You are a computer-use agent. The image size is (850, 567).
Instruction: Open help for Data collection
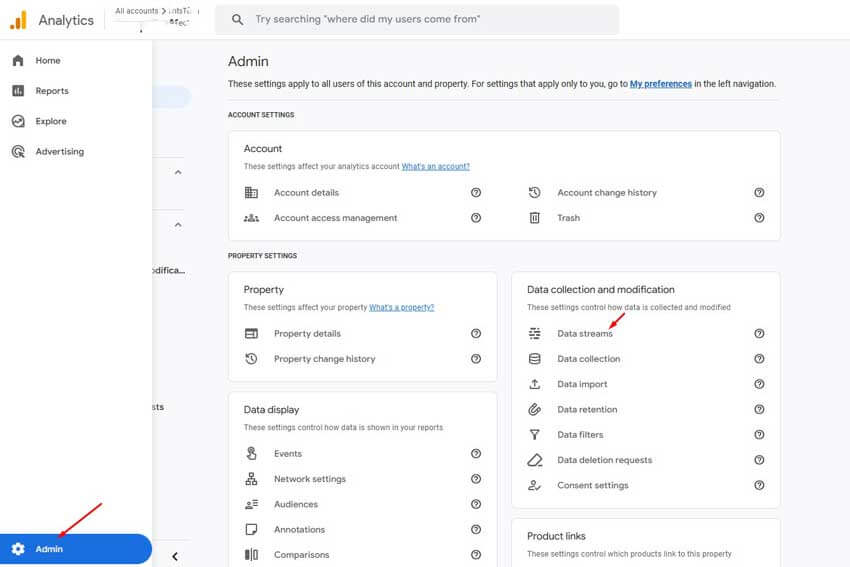pos(759,359)
